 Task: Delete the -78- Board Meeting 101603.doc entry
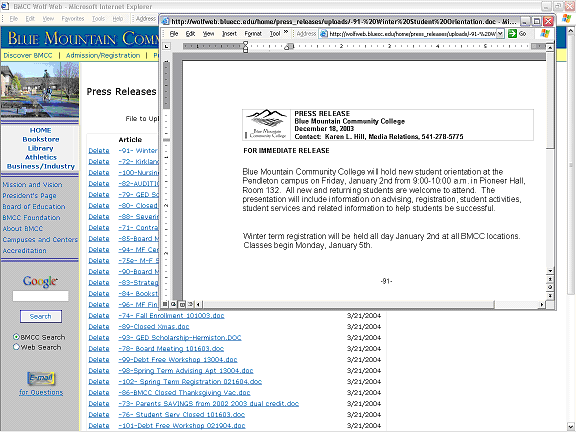click(x=99, y=349)
